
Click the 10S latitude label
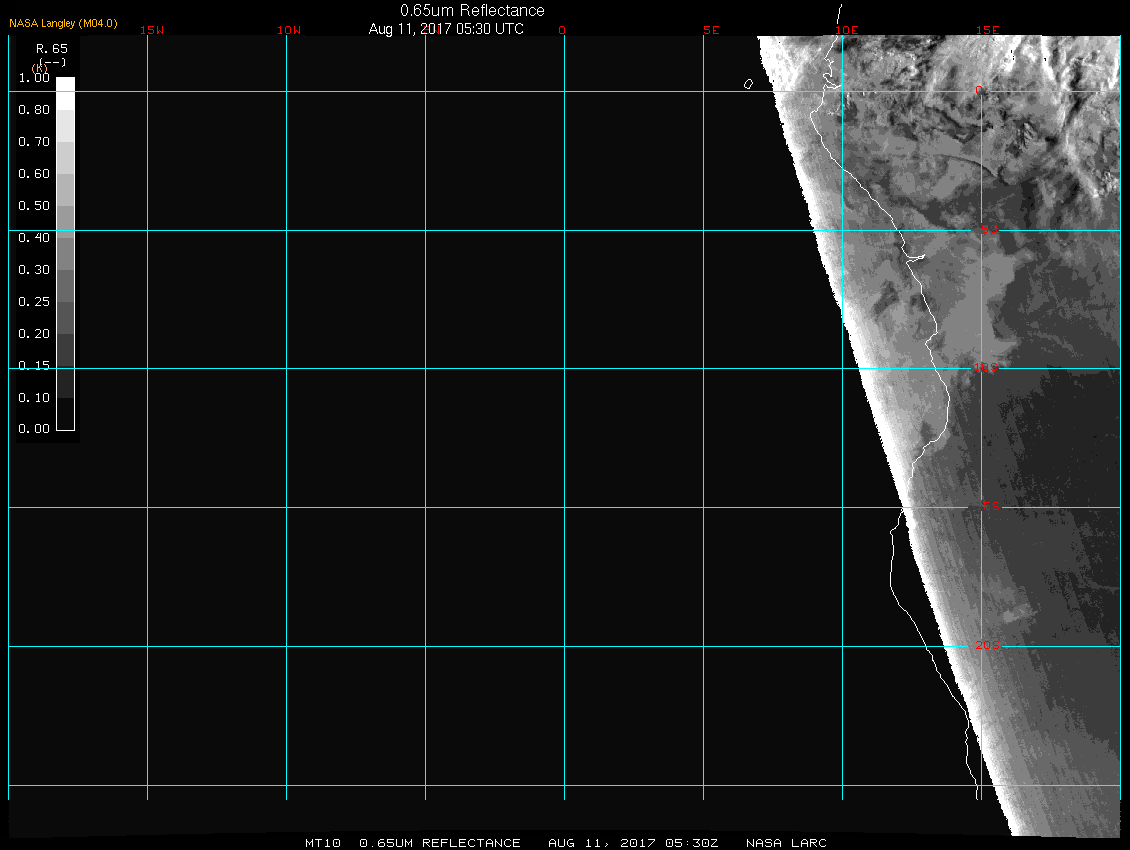pos(987,369)
